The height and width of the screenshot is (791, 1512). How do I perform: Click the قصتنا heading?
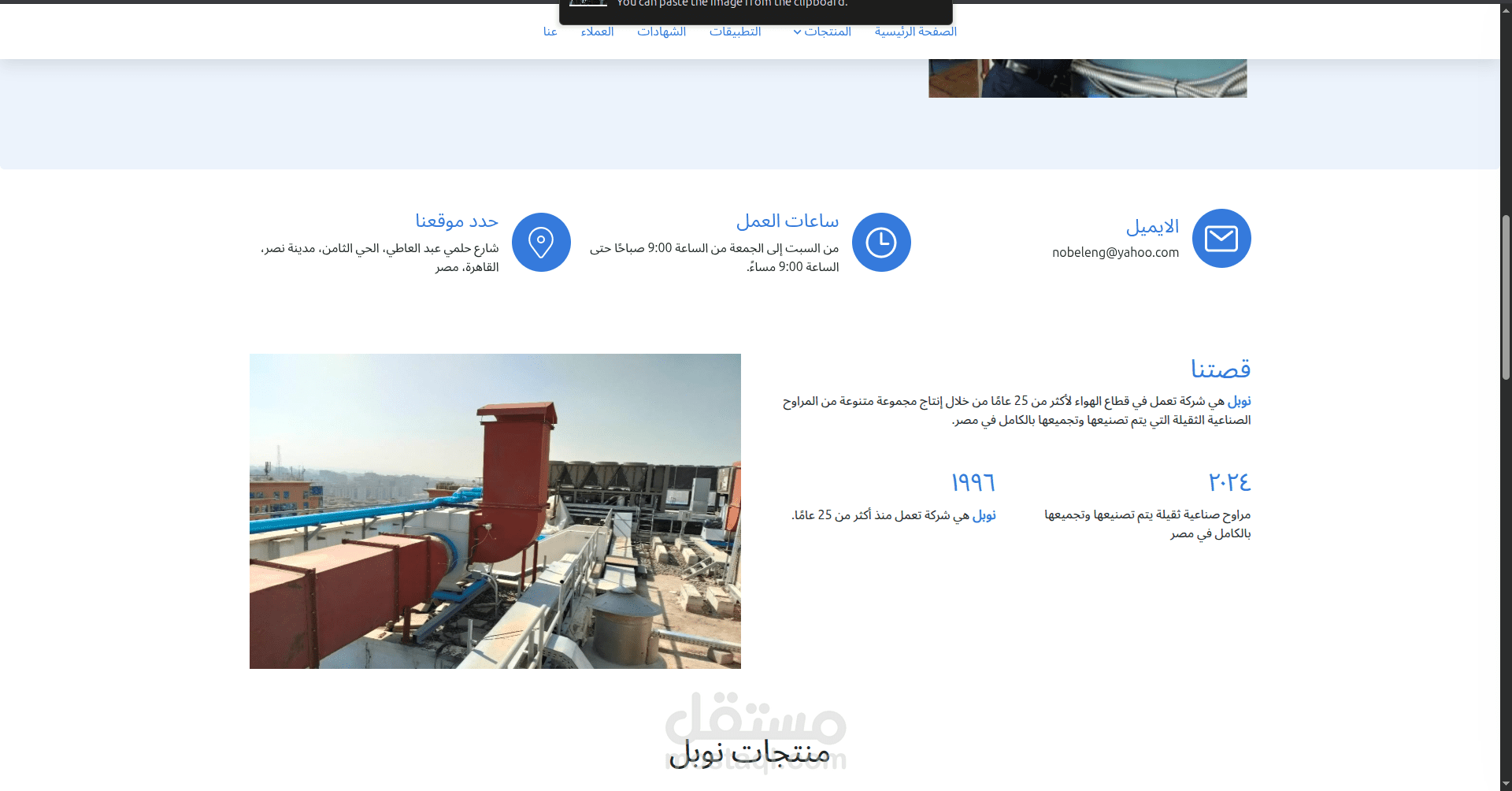point(1221,369)
